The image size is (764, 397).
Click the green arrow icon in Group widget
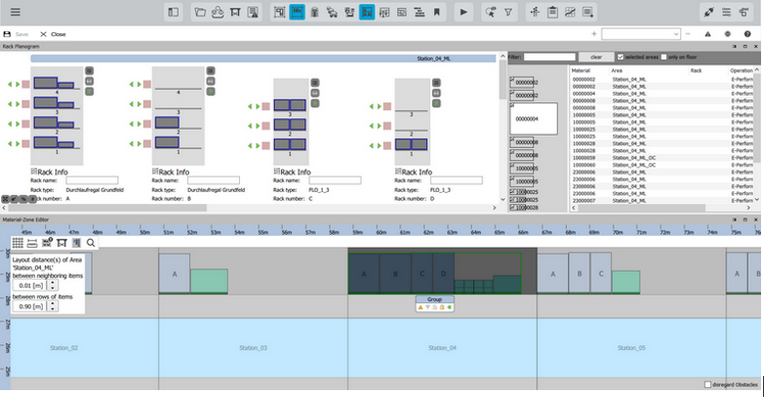(449, 307)
